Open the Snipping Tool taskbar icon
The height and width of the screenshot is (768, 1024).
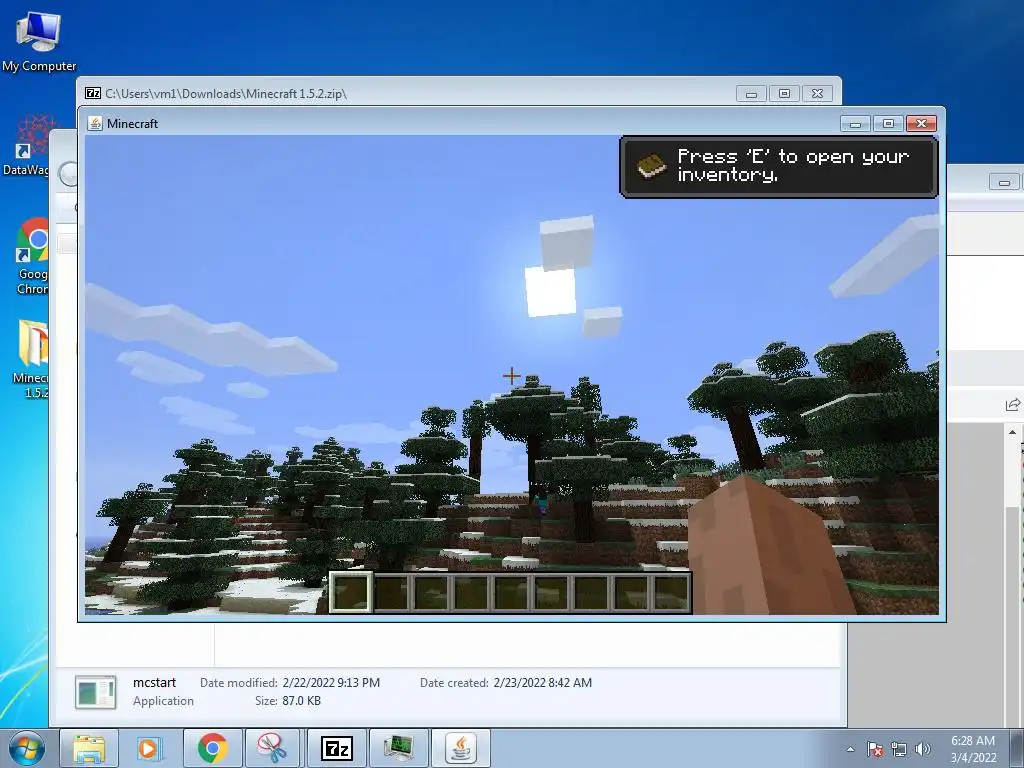272,748
